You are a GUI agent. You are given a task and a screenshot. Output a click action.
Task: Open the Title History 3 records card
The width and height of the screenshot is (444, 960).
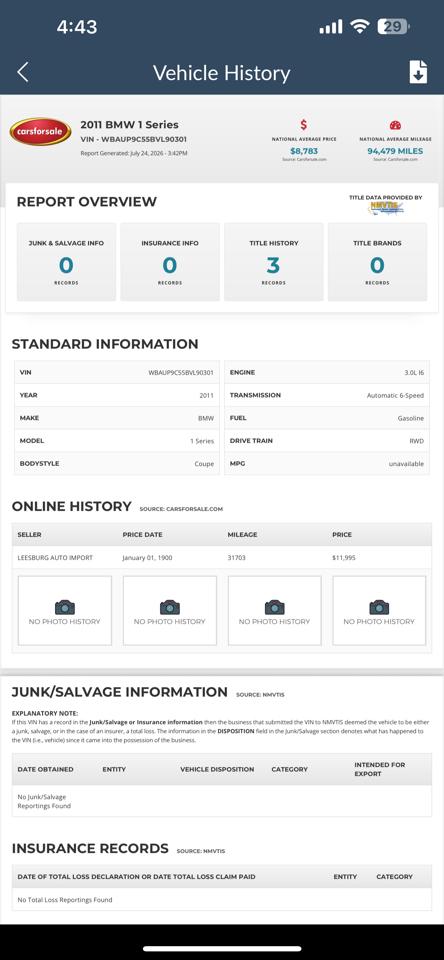pyautogui.click(x=274, y=262)
